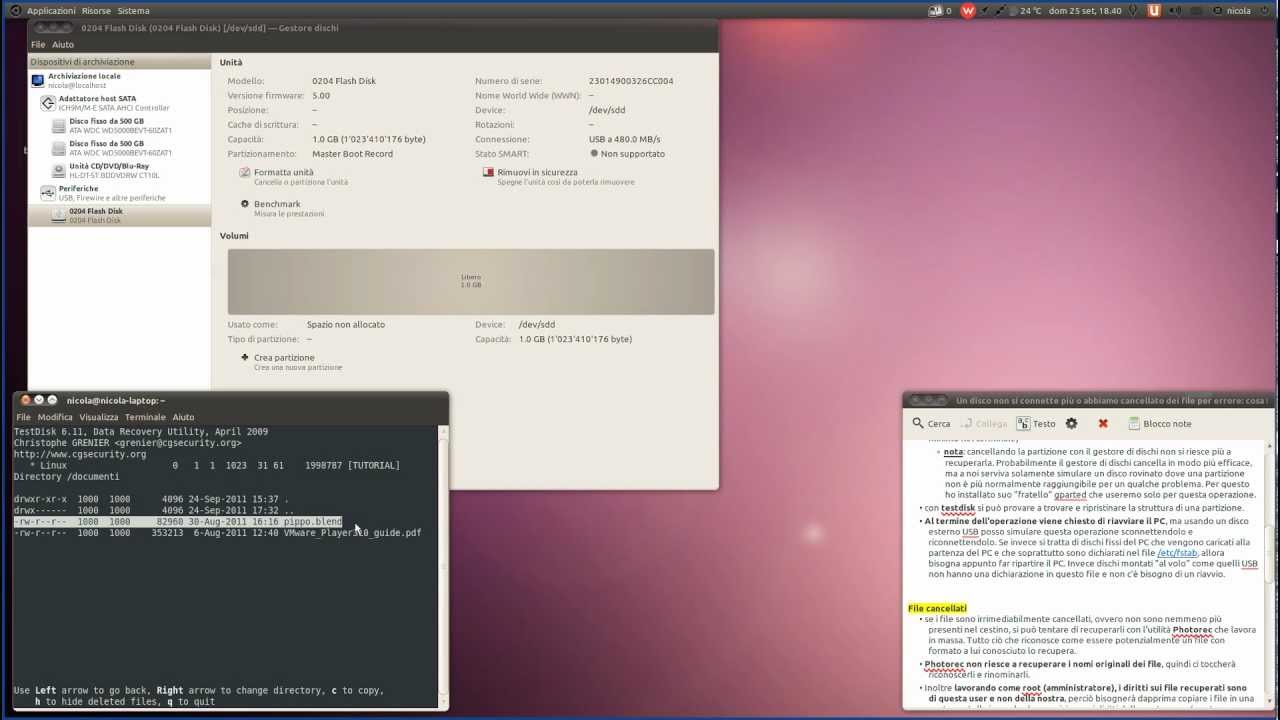Click the terminal window title bar

[x=231, y=400]
